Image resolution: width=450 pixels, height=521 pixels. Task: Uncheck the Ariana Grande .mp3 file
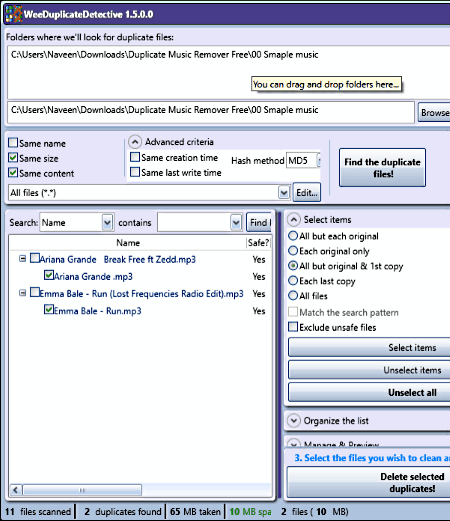click(x=49, y=275)
